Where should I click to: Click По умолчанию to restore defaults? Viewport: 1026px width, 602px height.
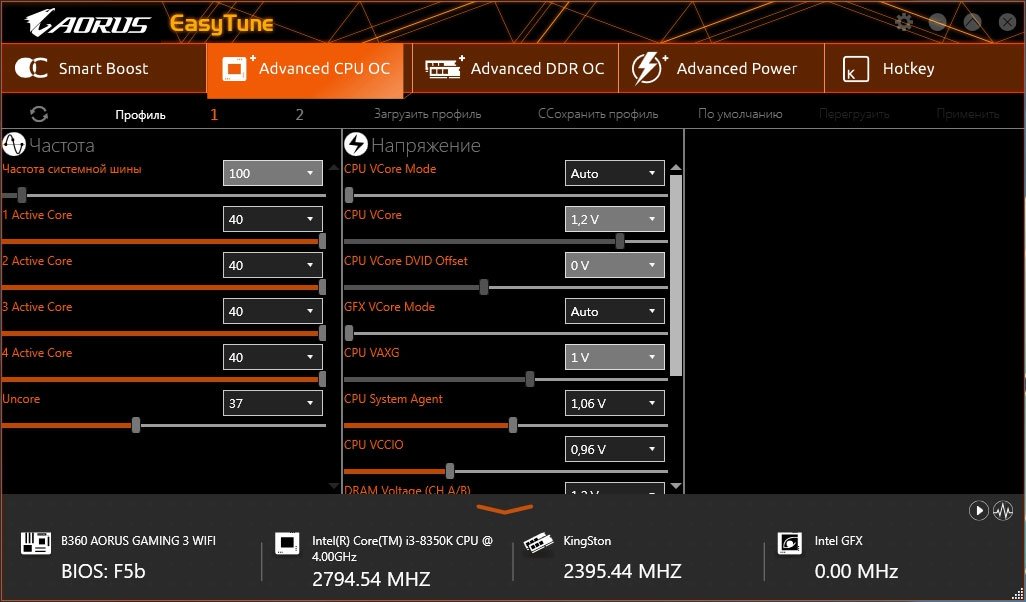740,114
